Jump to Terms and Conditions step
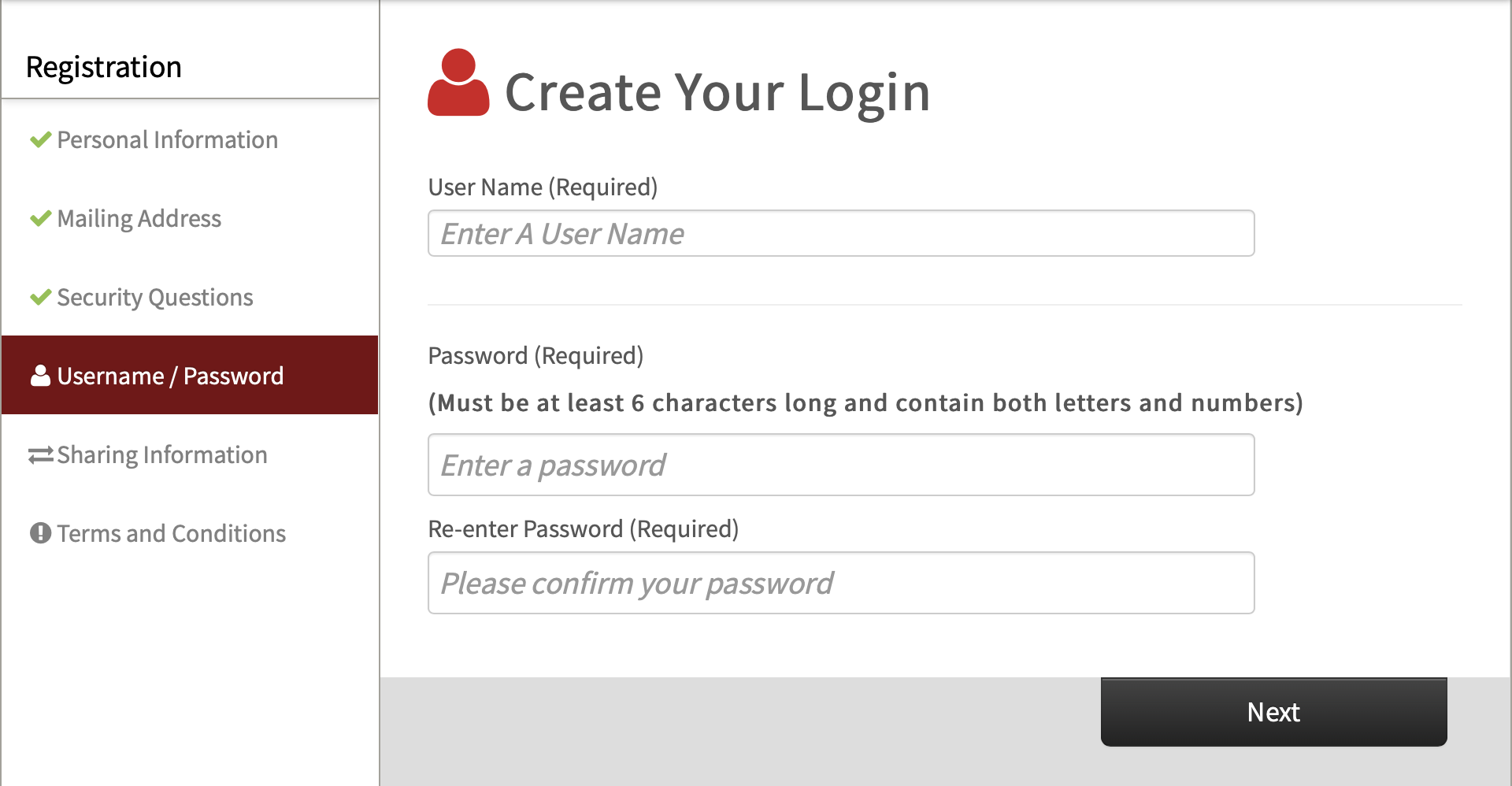 coord(172,534)
